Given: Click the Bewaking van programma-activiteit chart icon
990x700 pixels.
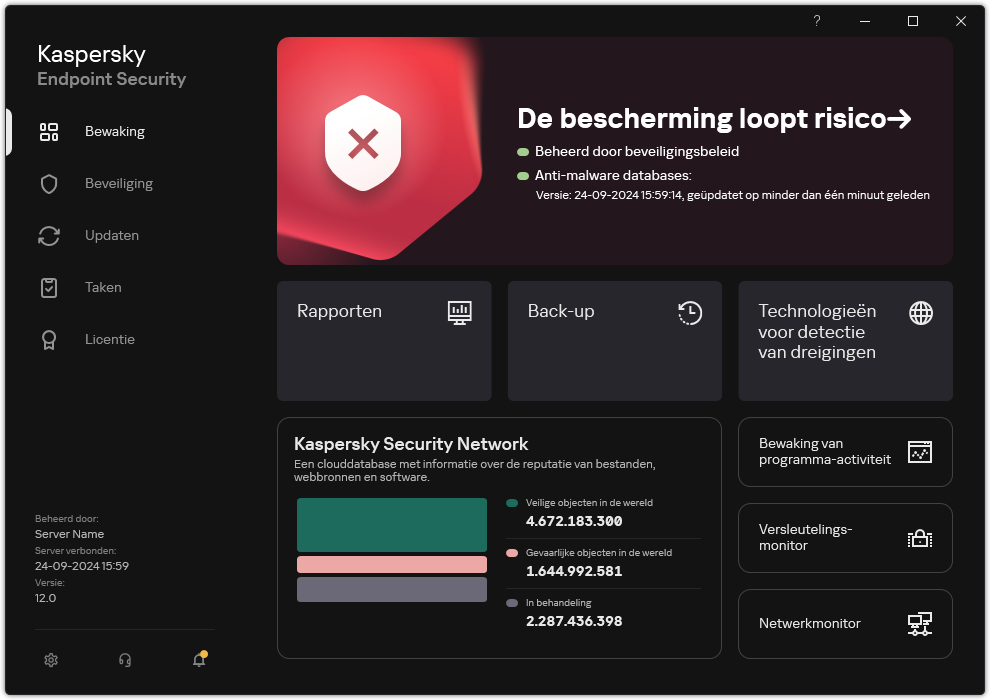Looking at the screenshot, I should 919,452.
